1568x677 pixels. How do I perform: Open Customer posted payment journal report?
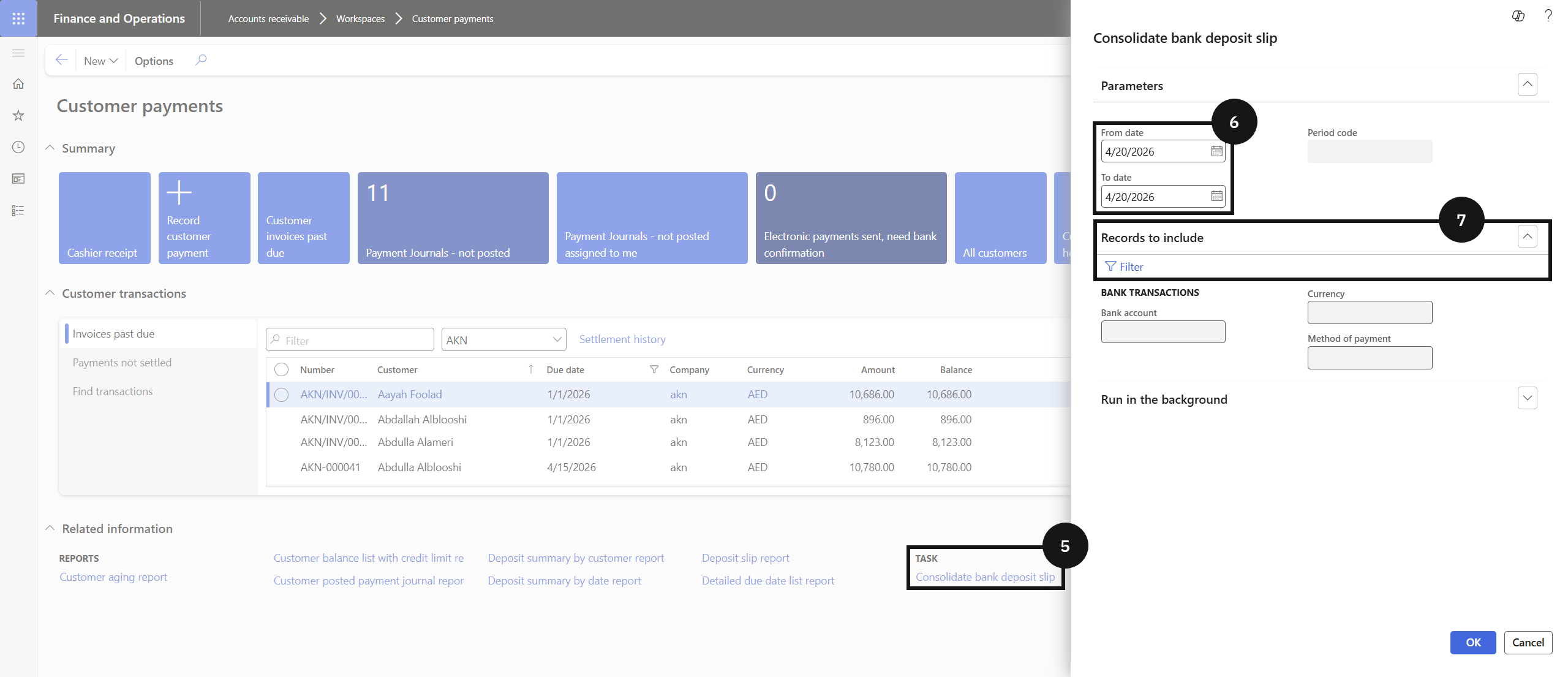point(369,581)
